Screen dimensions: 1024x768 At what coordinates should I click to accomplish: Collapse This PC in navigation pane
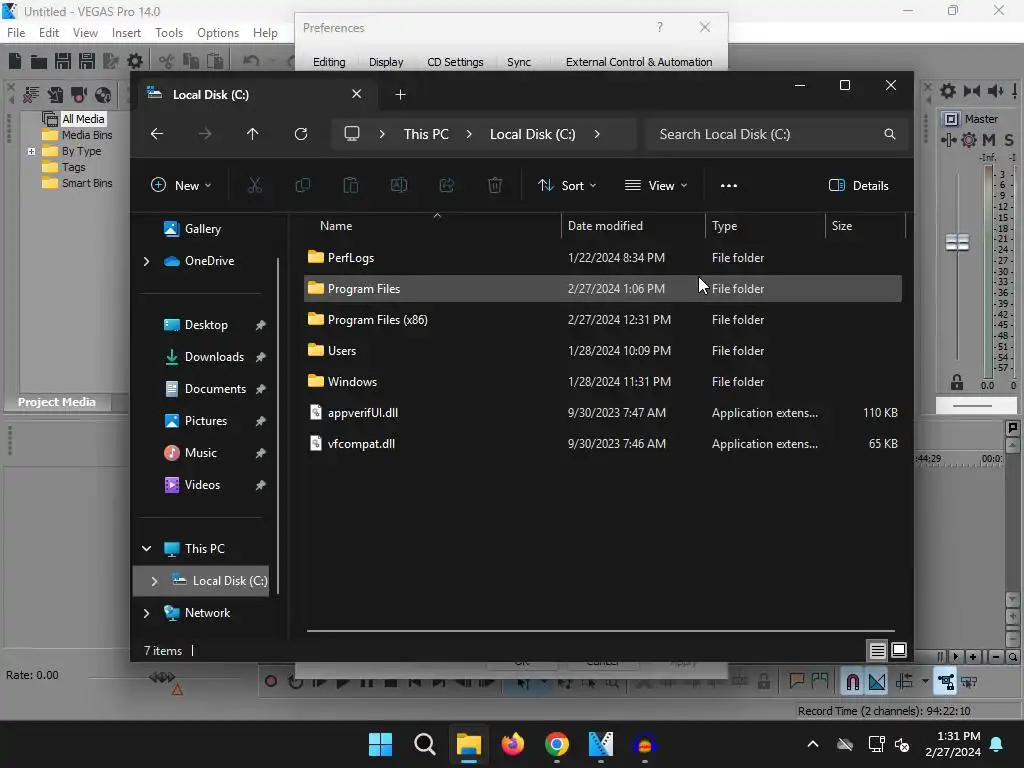coord(146,549)
